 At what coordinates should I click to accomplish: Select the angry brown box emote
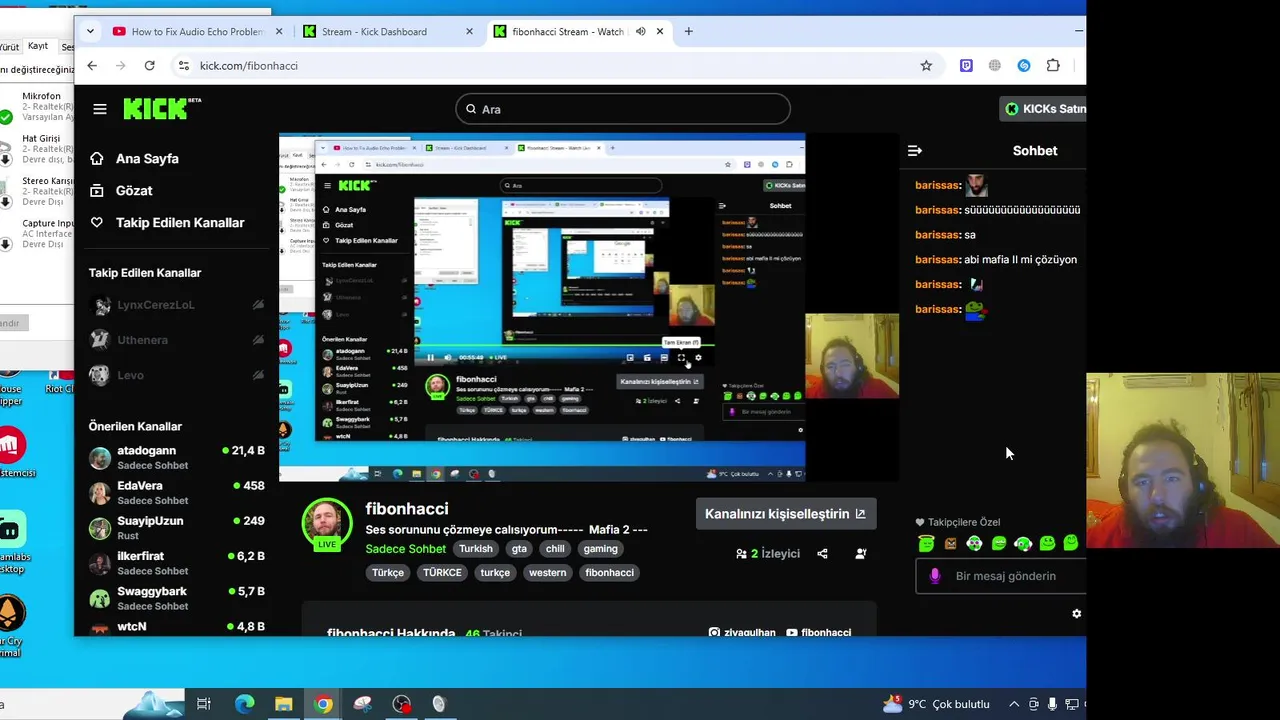[950, 543]
